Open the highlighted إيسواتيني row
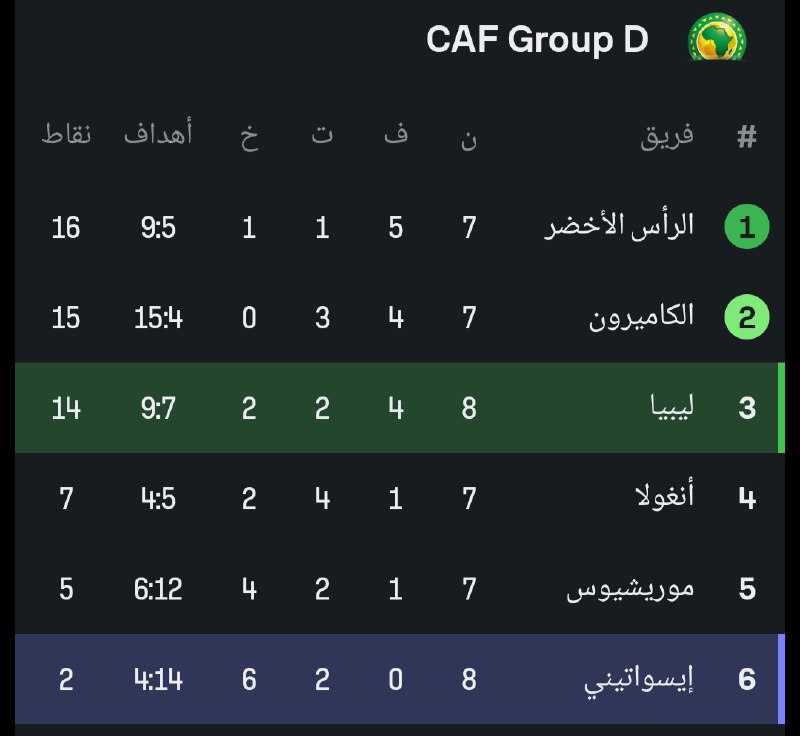Image resolution: width=800 pixels, height=736 pixels. (x=399, y=679)
